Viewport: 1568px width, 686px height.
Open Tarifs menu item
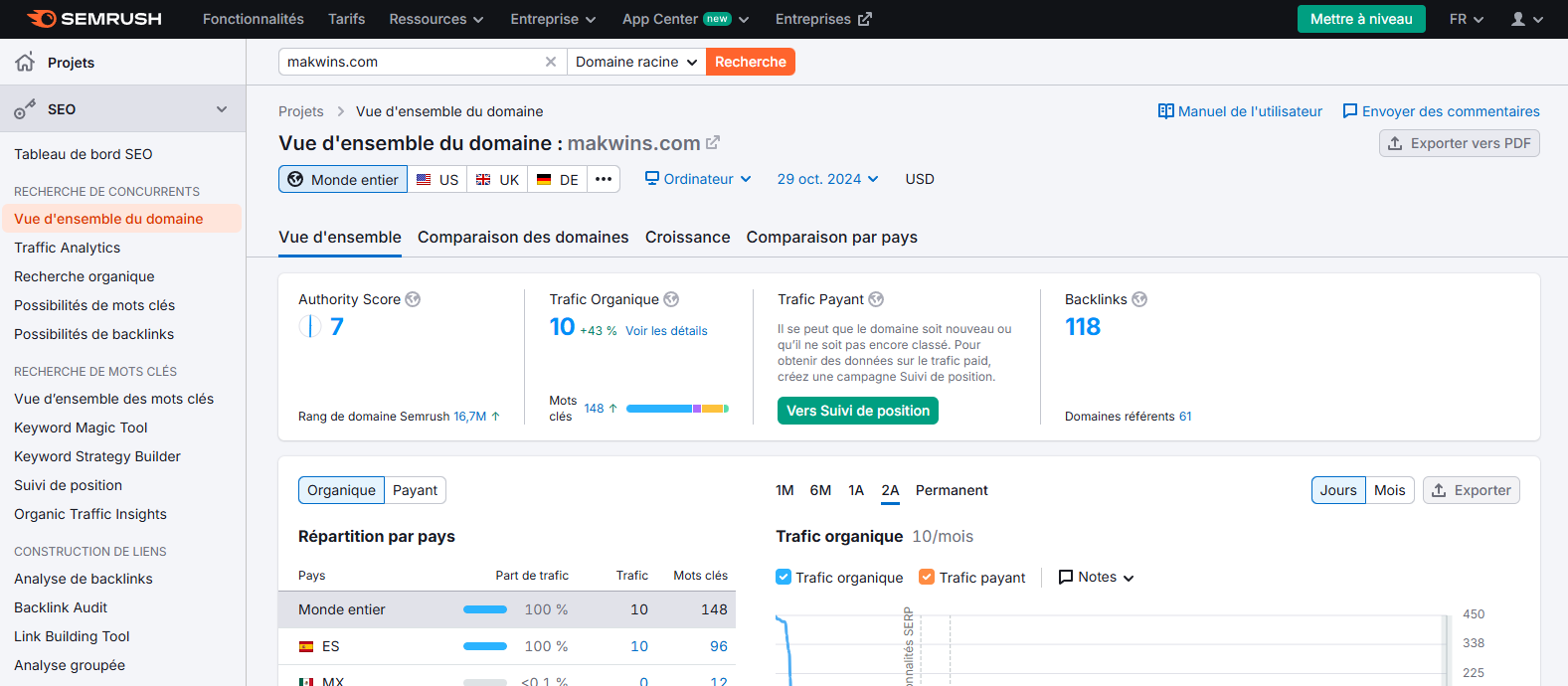point(346,19)
